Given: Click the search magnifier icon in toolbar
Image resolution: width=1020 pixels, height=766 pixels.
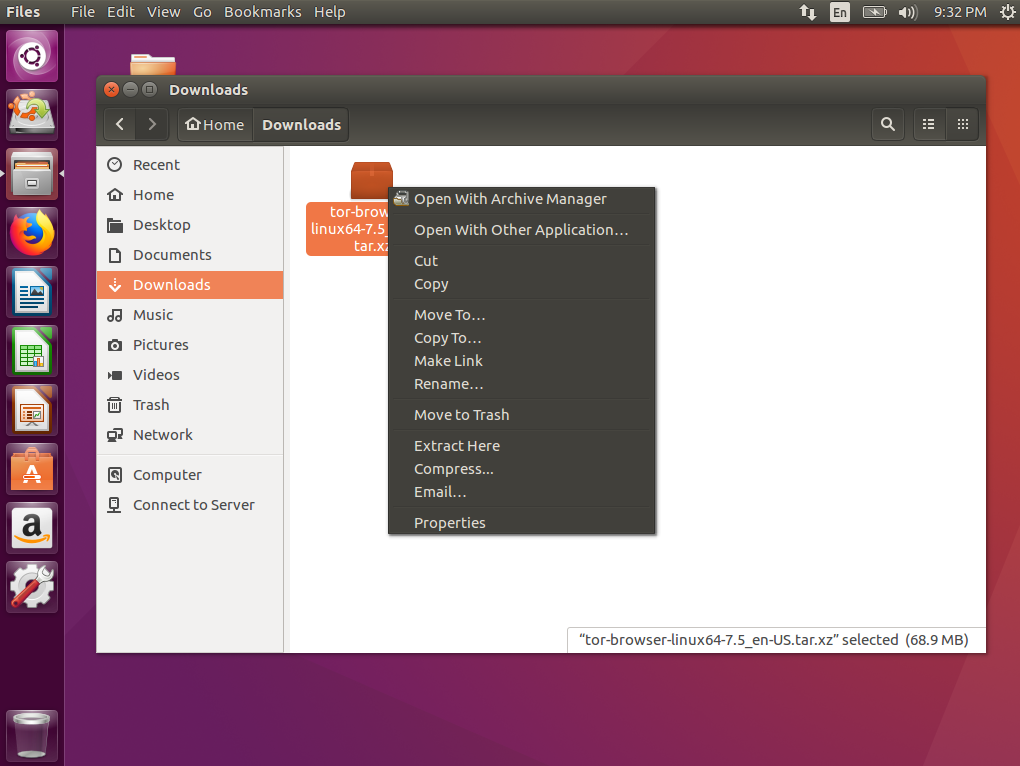Looking at the screenshot, I should point(887,125).
